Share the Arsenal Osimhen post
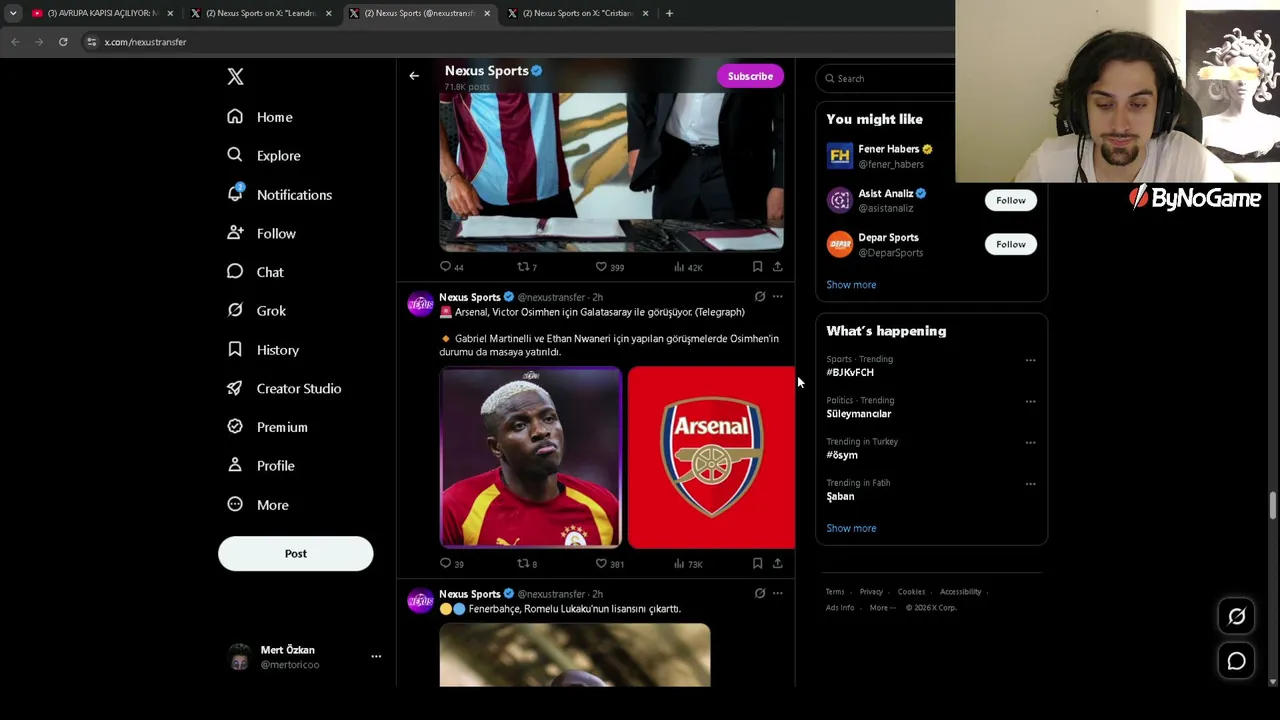This screenshot has width=1280, height=720. click(x=777, y=564)
